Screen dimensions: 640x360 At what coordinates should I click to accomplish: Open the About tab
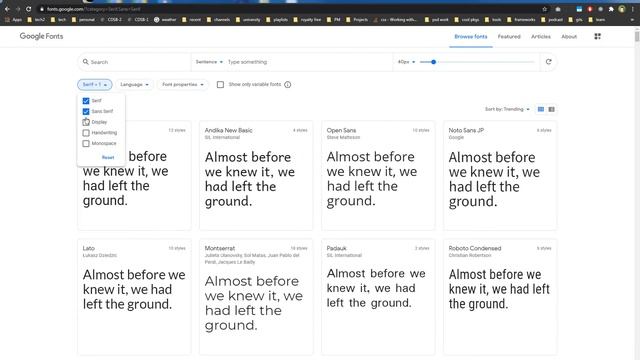[x=569, y=37]
